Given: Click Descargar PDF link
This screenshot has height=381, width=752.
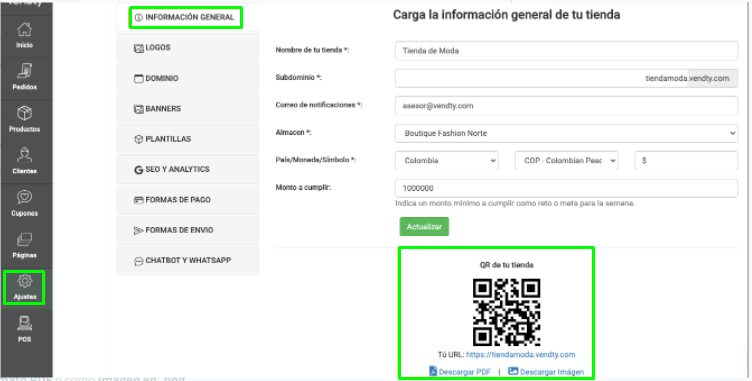Looking at the screenshot, I should click(x=465, y=372).
